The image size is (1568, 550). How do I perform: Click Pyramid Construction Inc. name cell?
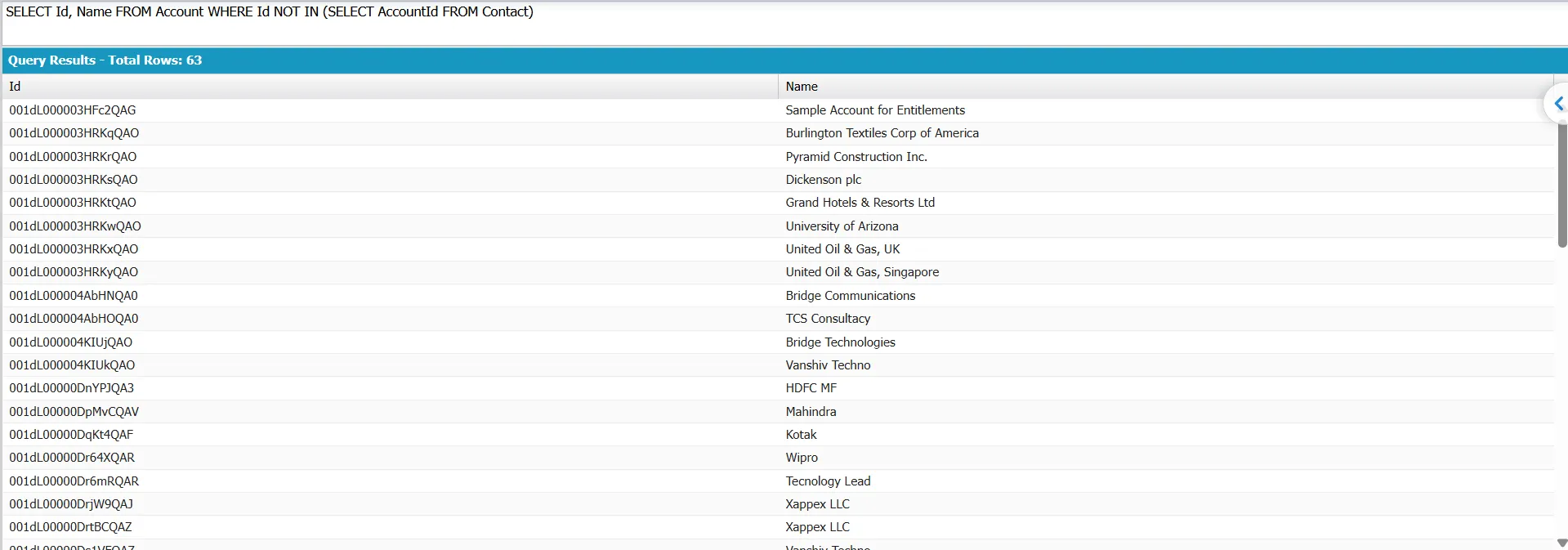click(856, 157)
